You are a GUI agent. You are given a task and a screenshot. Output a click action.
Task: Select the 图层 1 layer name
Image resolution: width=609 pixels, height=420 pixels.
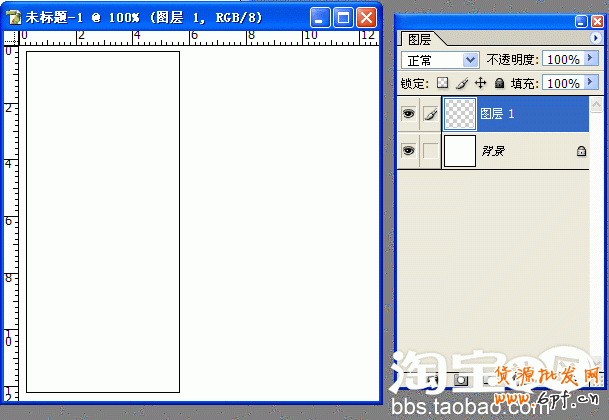click(498, 115)
